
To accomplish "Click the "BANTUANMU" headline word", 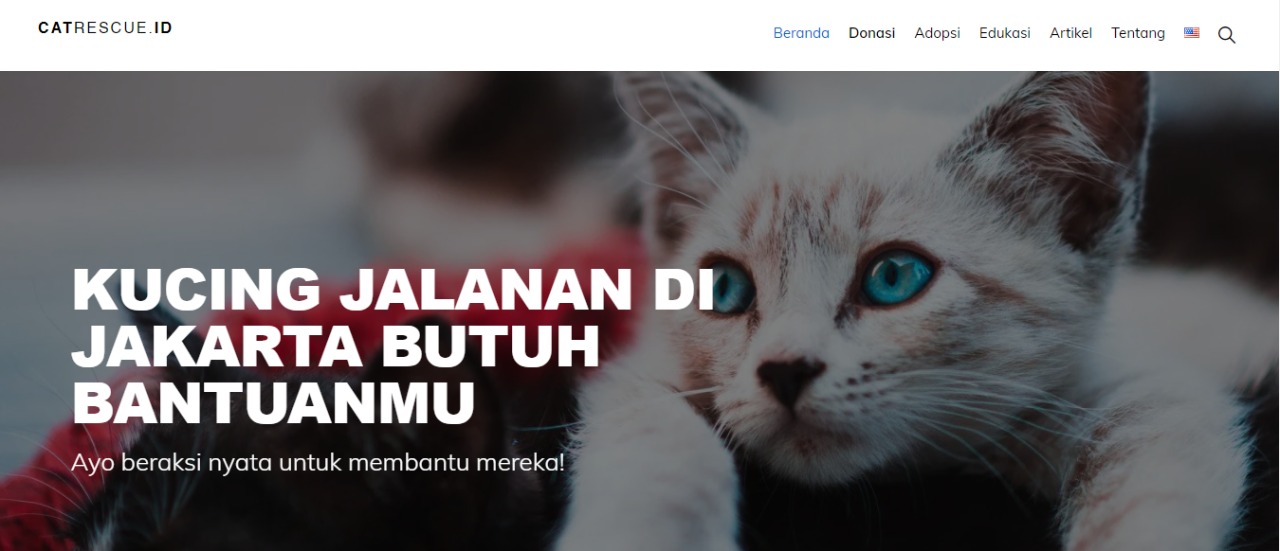I will [x=273, y=402].
